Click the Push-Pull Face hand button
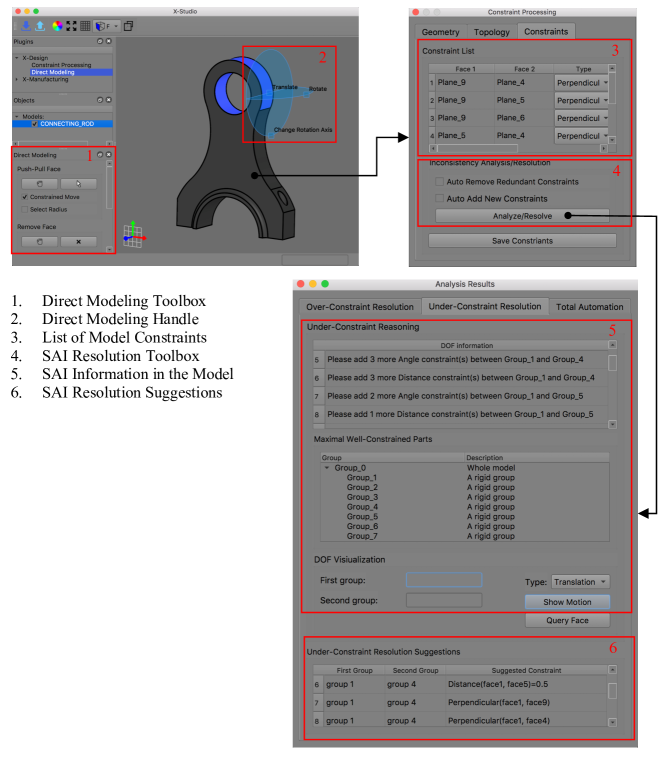The image size is (665, 759). [40, 184]
